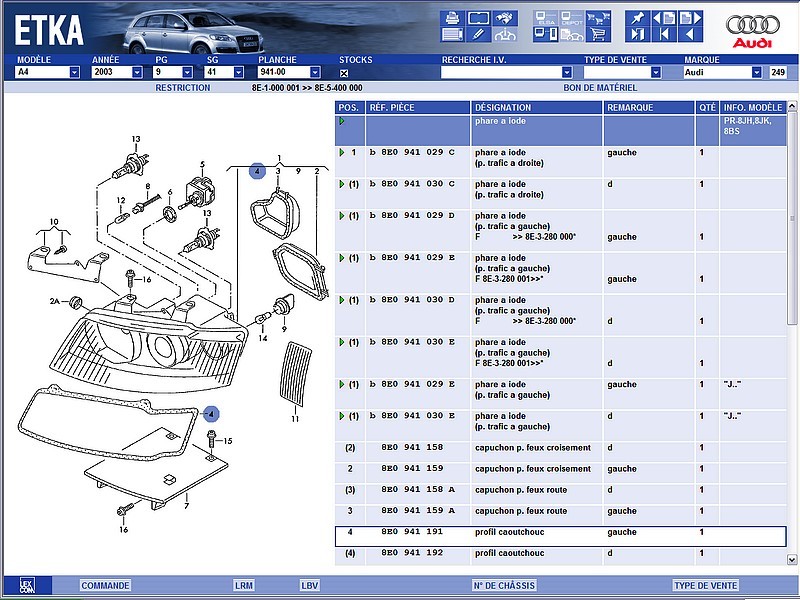
Task: Click the COMMANDE button in bottom bar
Action: click(x=105, y=586)
